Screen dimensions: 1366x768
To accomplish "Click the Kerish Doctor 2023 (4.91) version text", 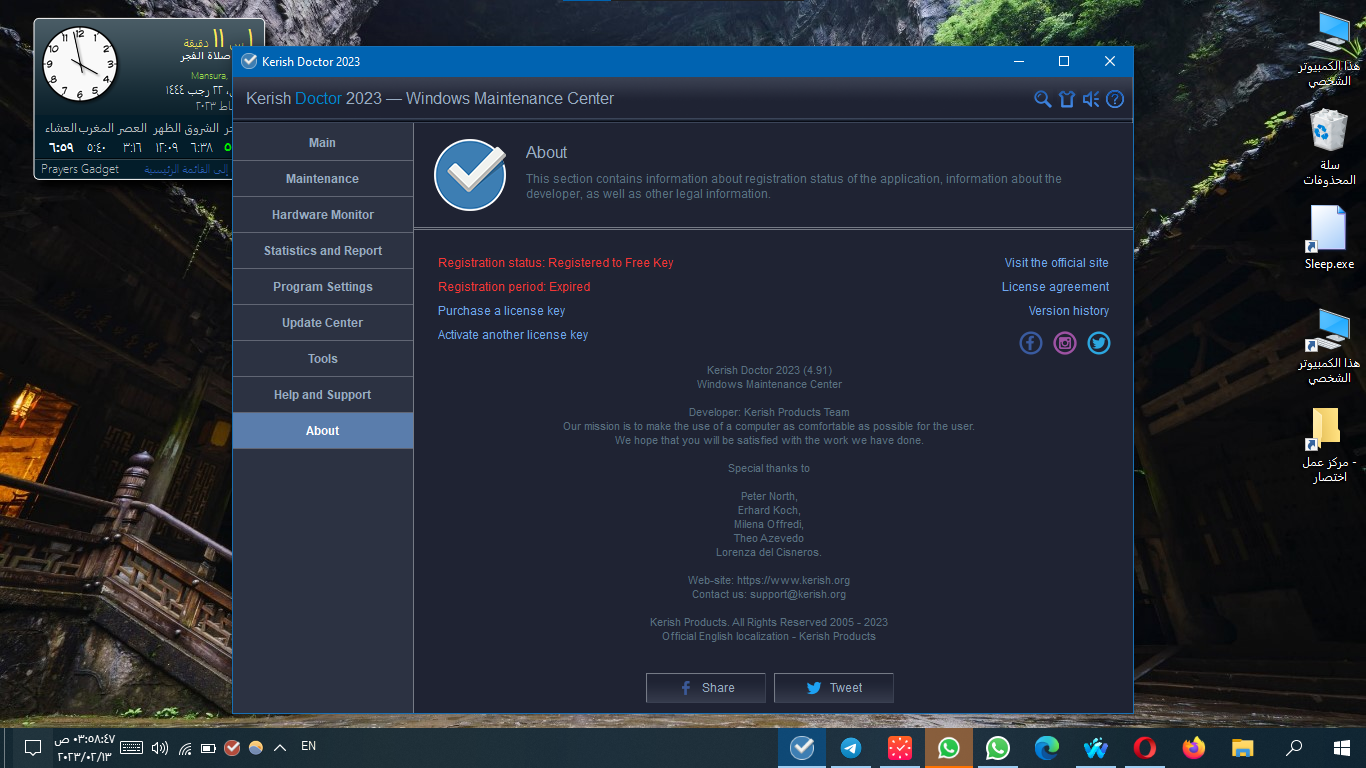I will [769, 371].
